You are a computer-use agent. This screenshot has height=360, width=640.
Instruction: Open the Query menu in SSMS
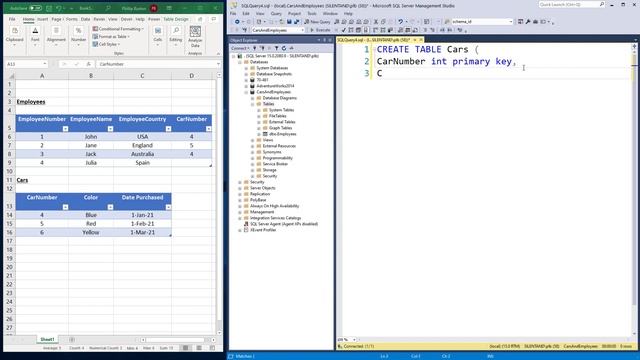[276, 13]
